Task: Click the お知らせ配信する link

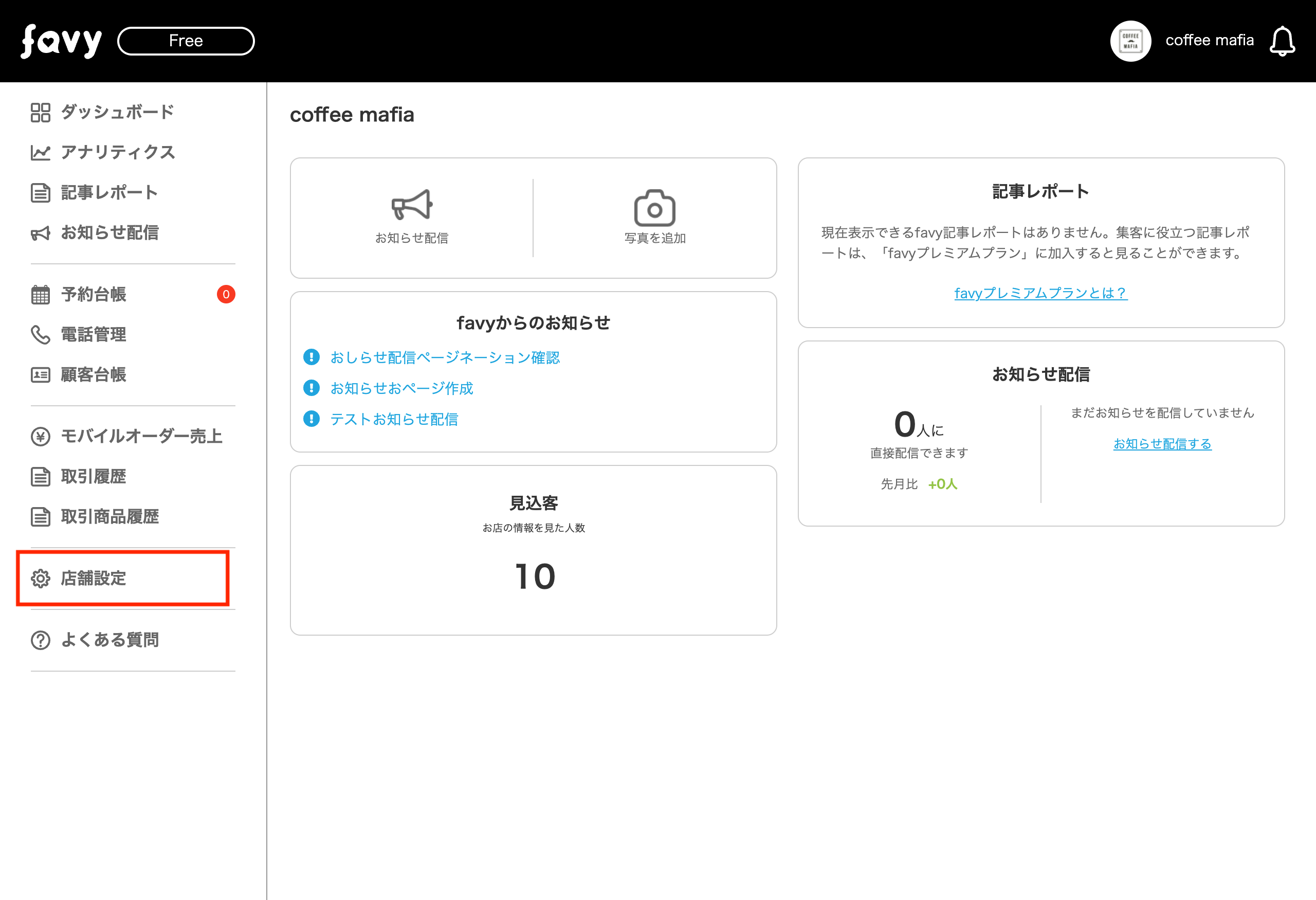Action: 1162,443
